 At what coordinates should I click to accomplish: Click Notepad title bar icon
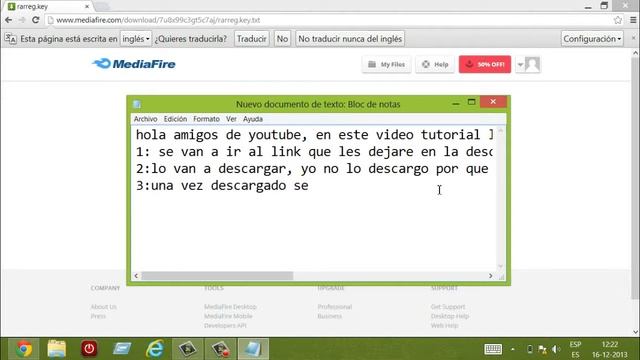pos(137,104)
